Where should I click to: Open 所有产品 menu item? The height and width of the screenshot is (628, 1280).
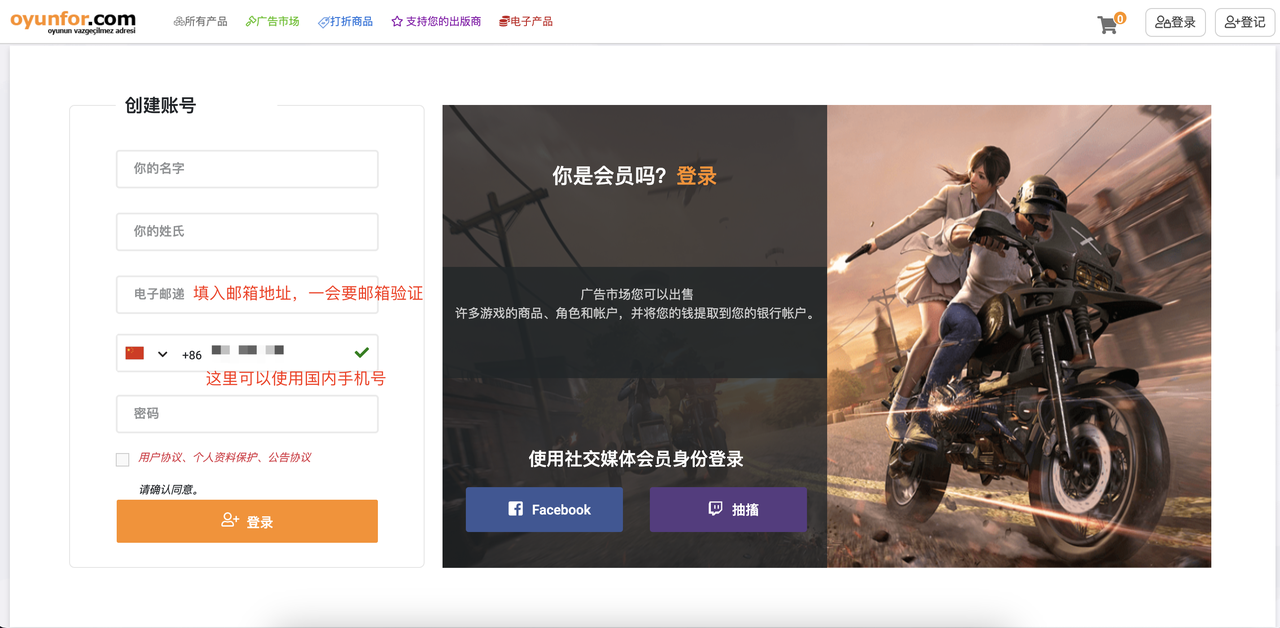200,22
